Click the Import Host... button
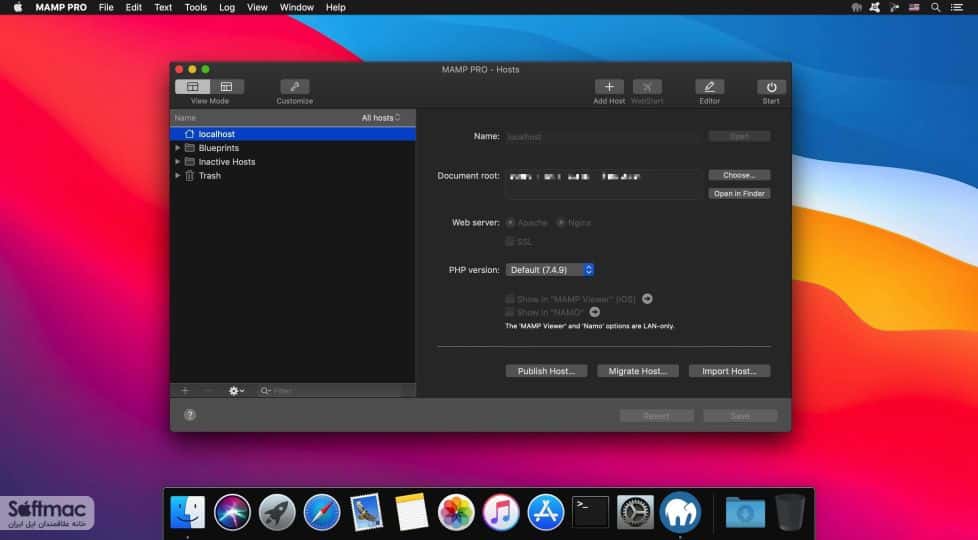 (729, 371)
